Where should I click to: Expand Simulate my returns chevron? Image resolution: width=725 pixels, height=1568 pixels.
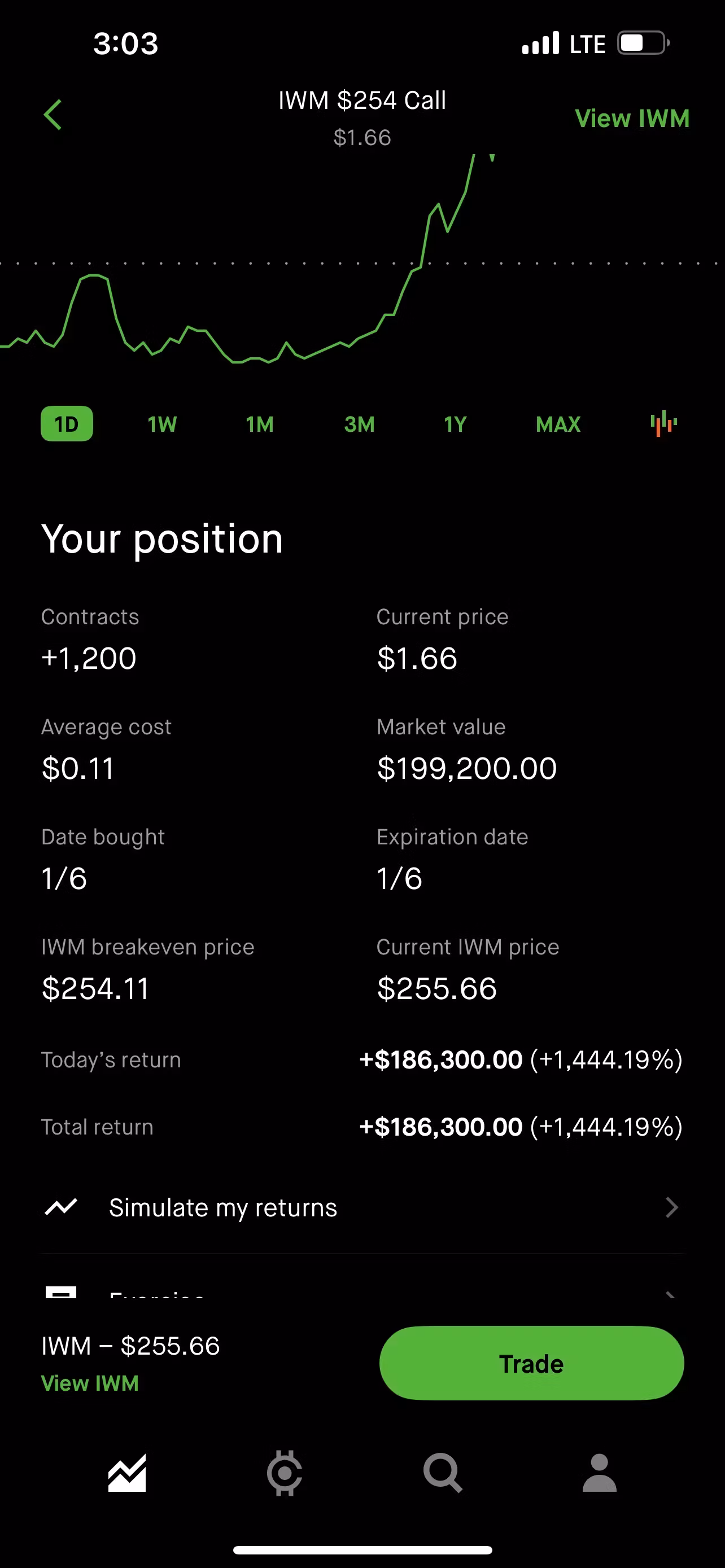[x=672, y=1207]
